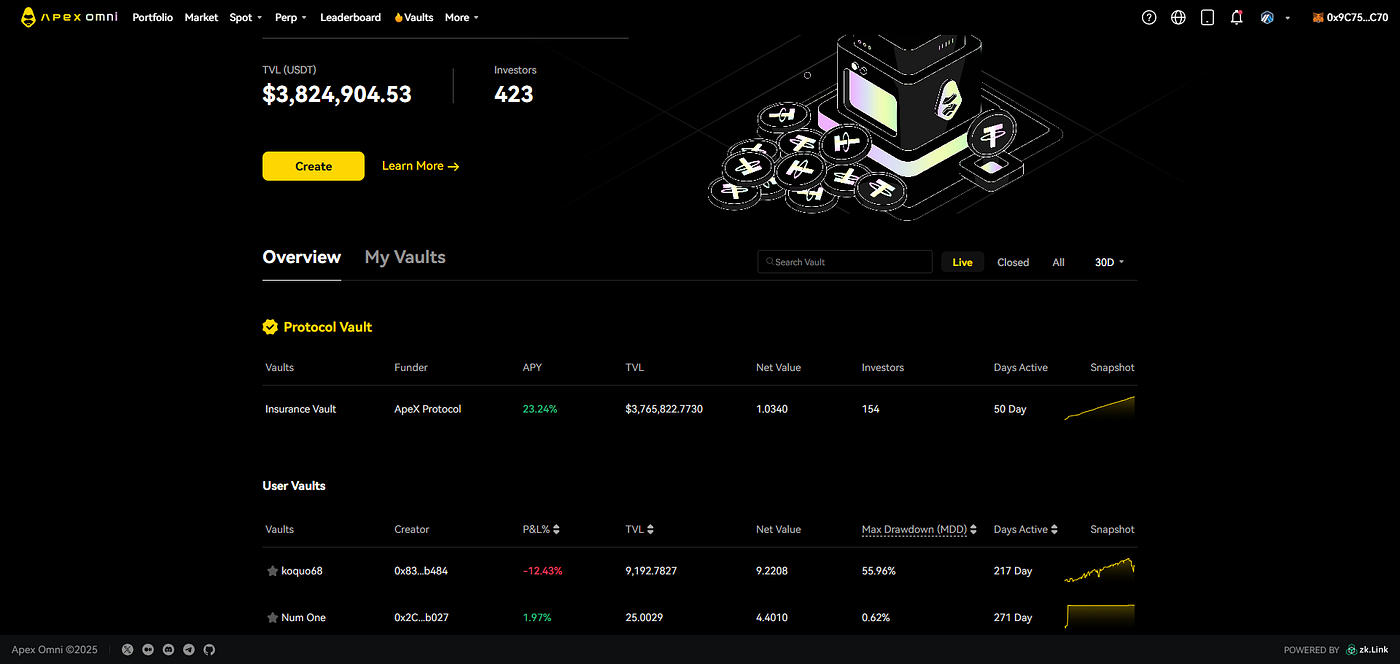The height and width of the screenshot is (664, 1400).
Task: Click the Arbitrum network icon
Action: point(1267,17)
